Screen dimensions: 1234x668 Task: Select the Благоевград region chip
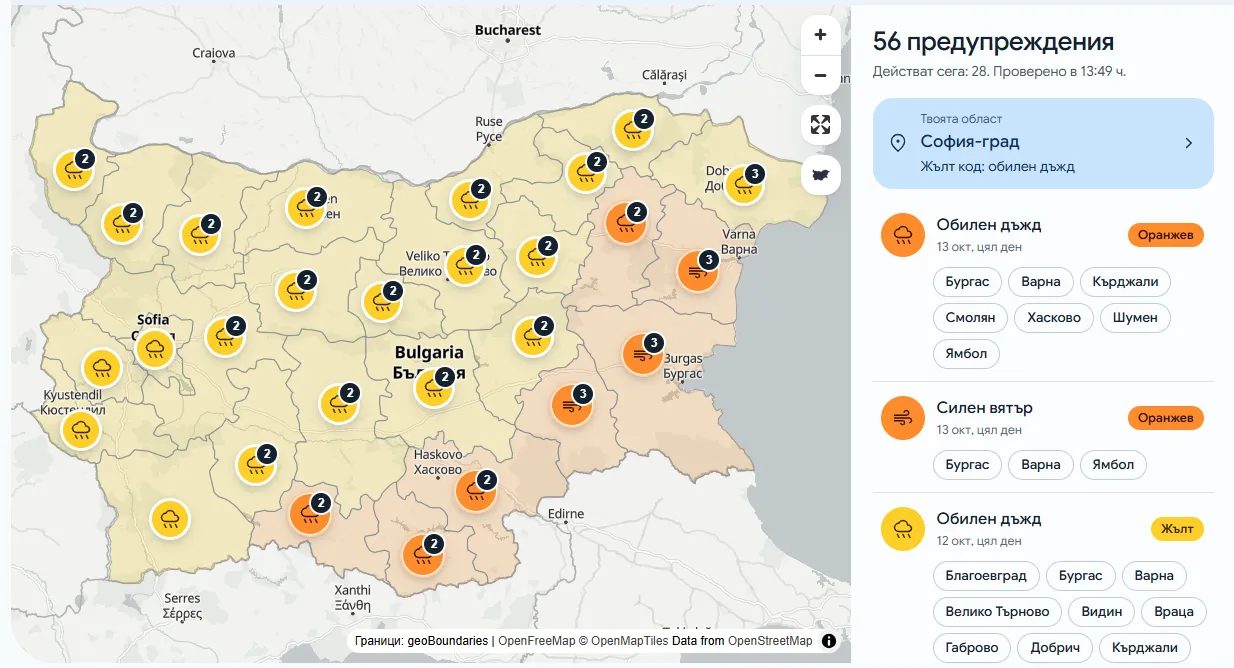click(x=986, y=576)
